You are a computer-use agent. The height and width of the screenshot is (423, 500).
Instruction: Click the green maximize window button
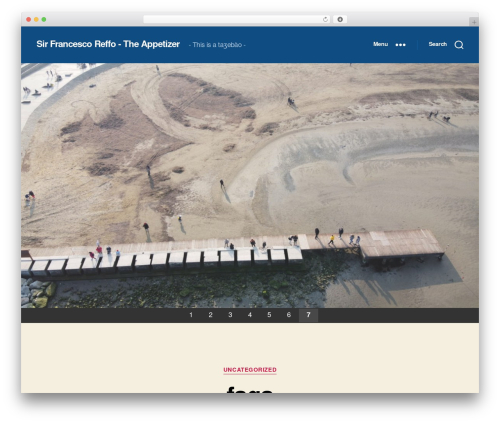pos(44,19)
